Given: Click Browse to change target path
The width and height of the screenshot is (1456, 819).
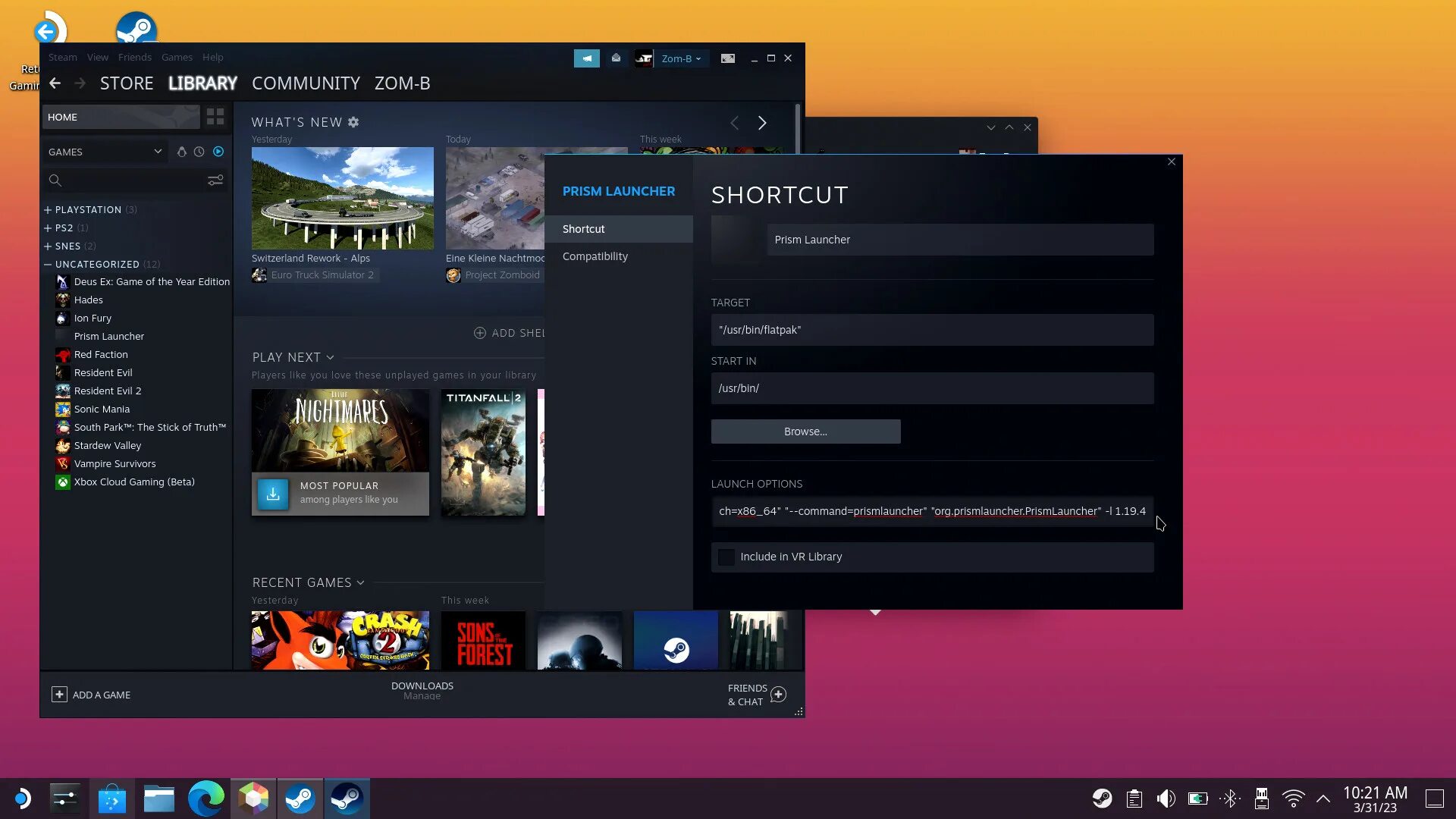Looking at the screenshot, I should [x=805, y=431].
